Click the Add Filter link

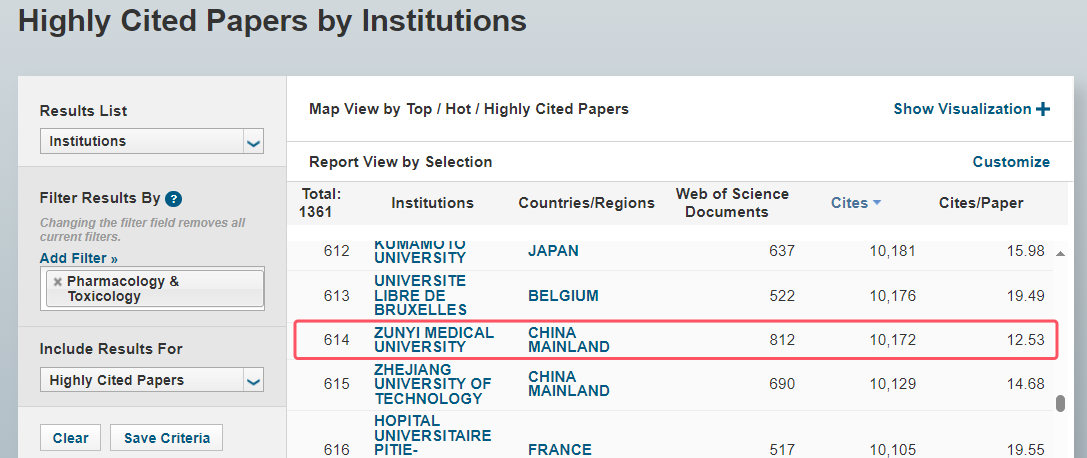point(78,258)
